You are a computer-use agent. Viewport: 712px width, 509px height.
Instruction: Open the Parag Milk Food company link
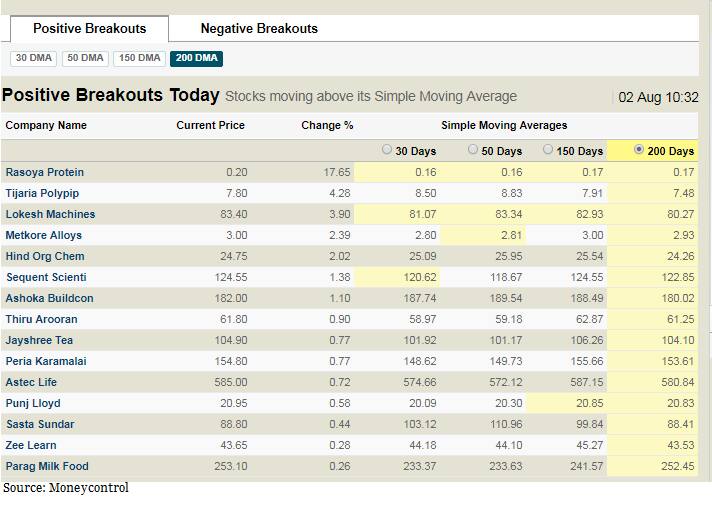pos(47,466)
